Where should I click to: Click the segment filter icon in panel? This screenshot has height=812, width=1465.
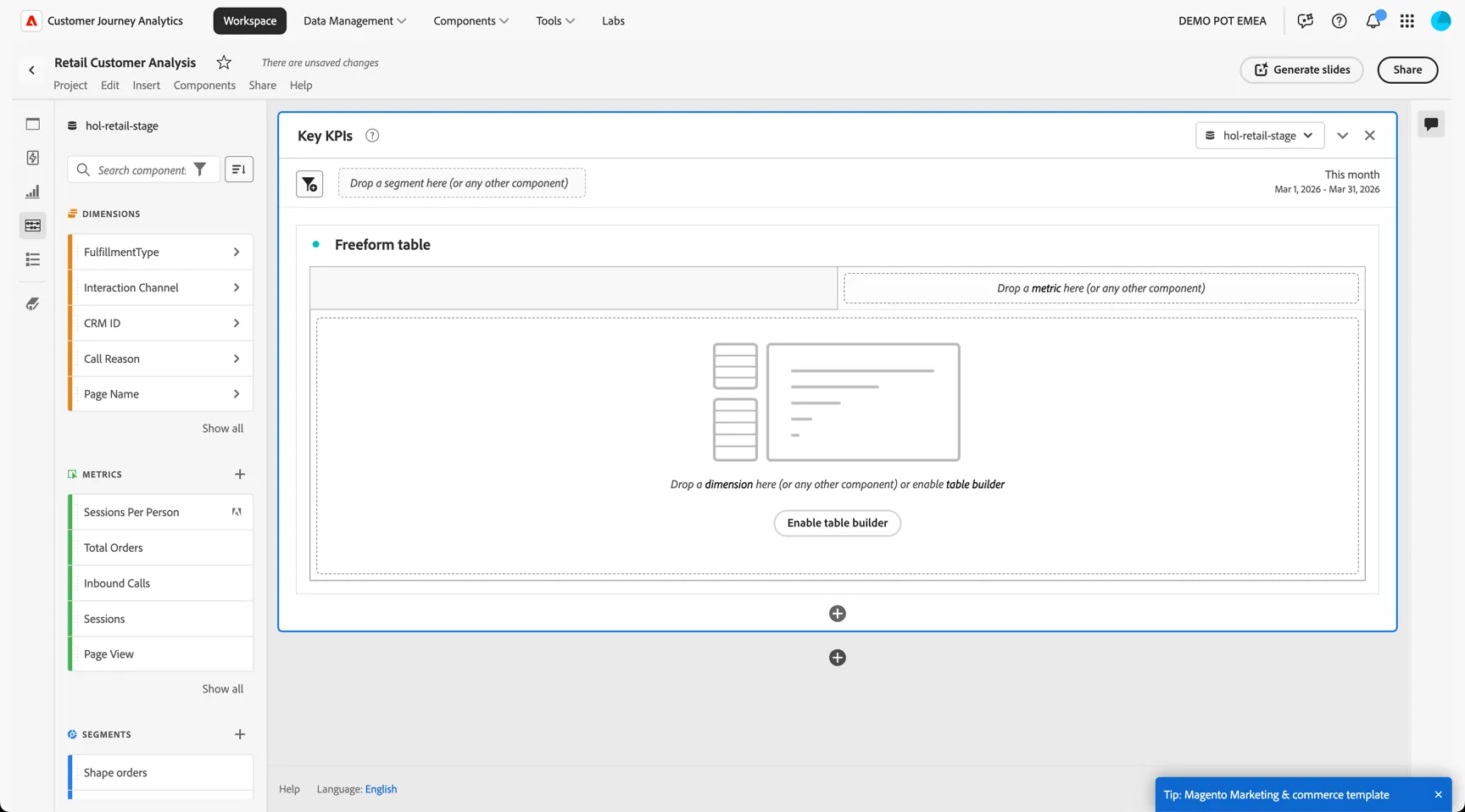coord(309,184)
